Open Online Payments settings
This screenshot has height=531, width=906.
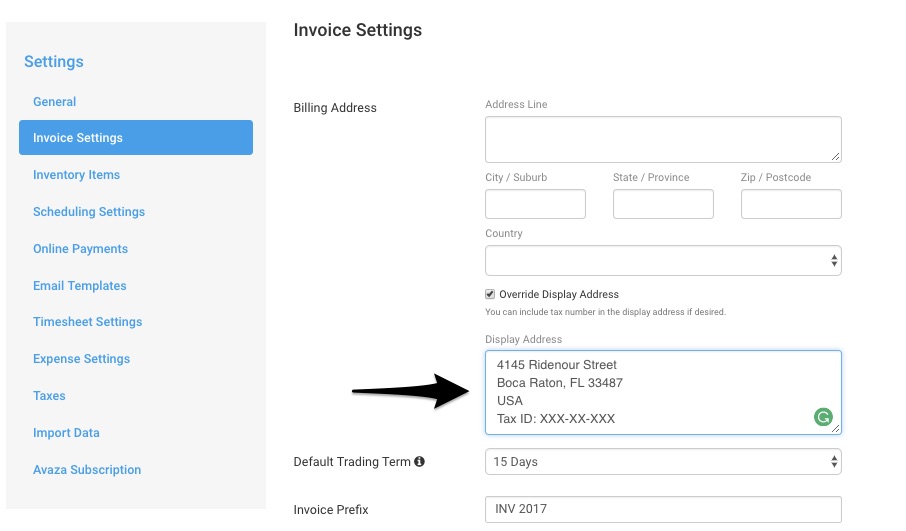[x=80, y=248]
